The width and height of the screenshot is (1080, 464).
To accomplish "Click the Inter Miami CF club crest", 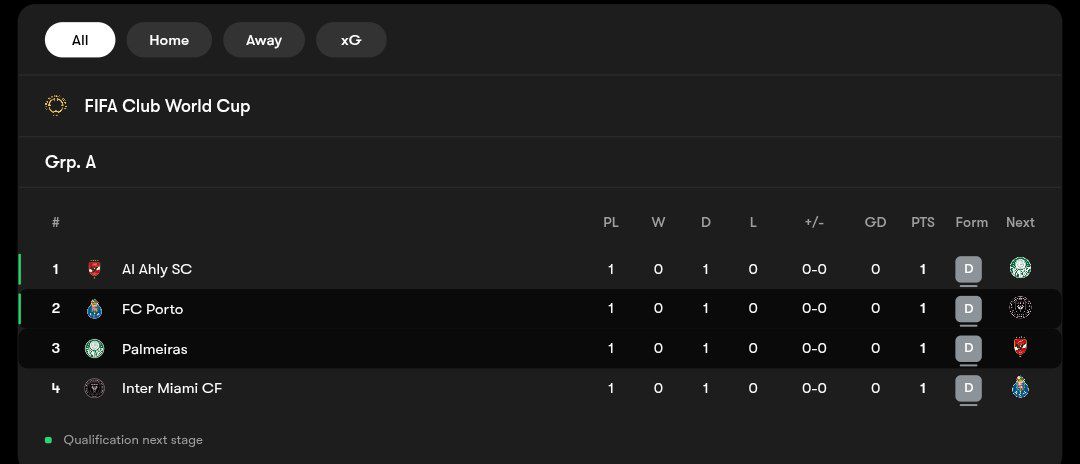I will coord(94,388).
